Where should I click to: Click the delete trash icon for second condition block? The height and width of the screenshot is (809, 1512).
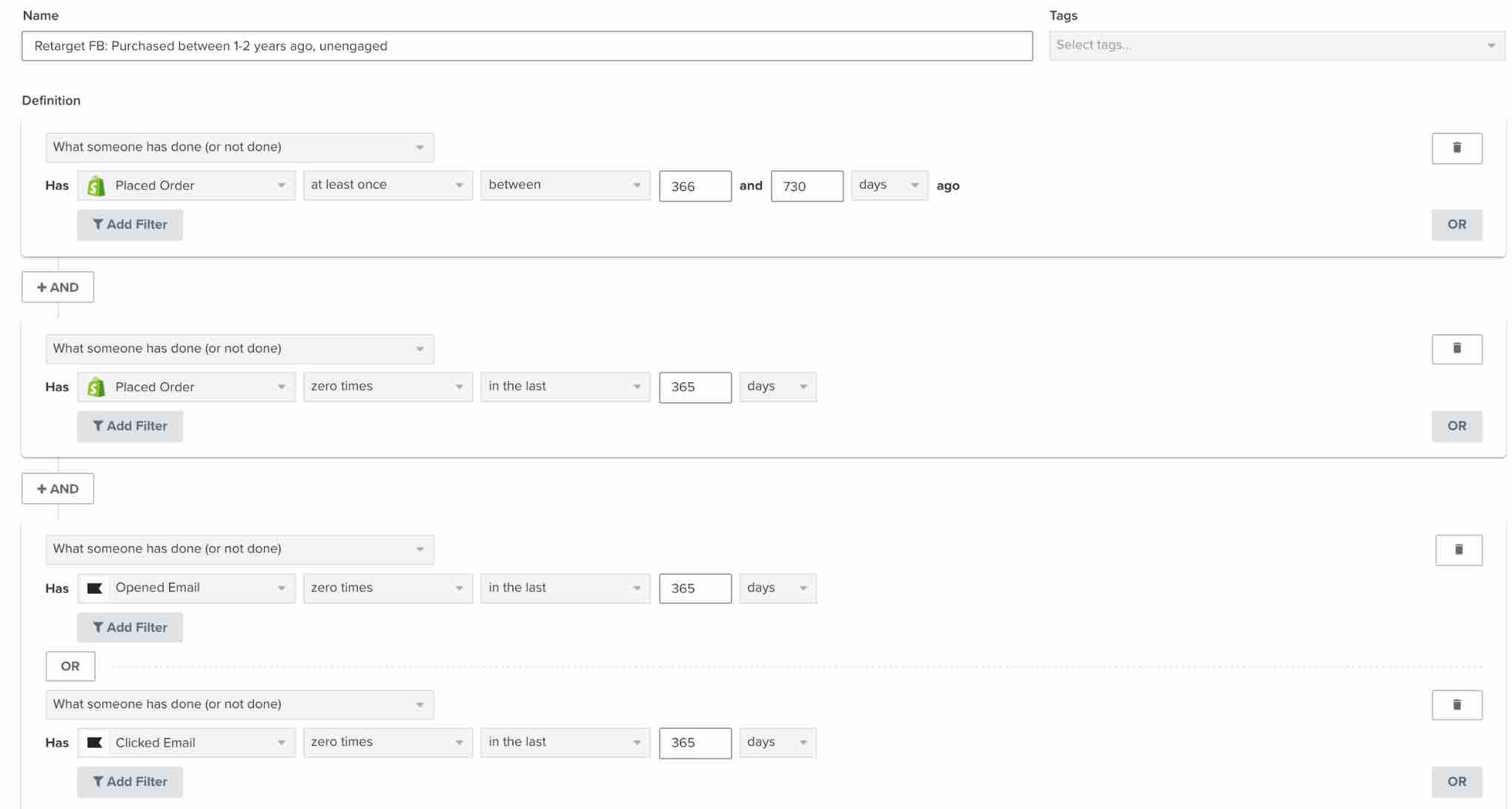1457,348
